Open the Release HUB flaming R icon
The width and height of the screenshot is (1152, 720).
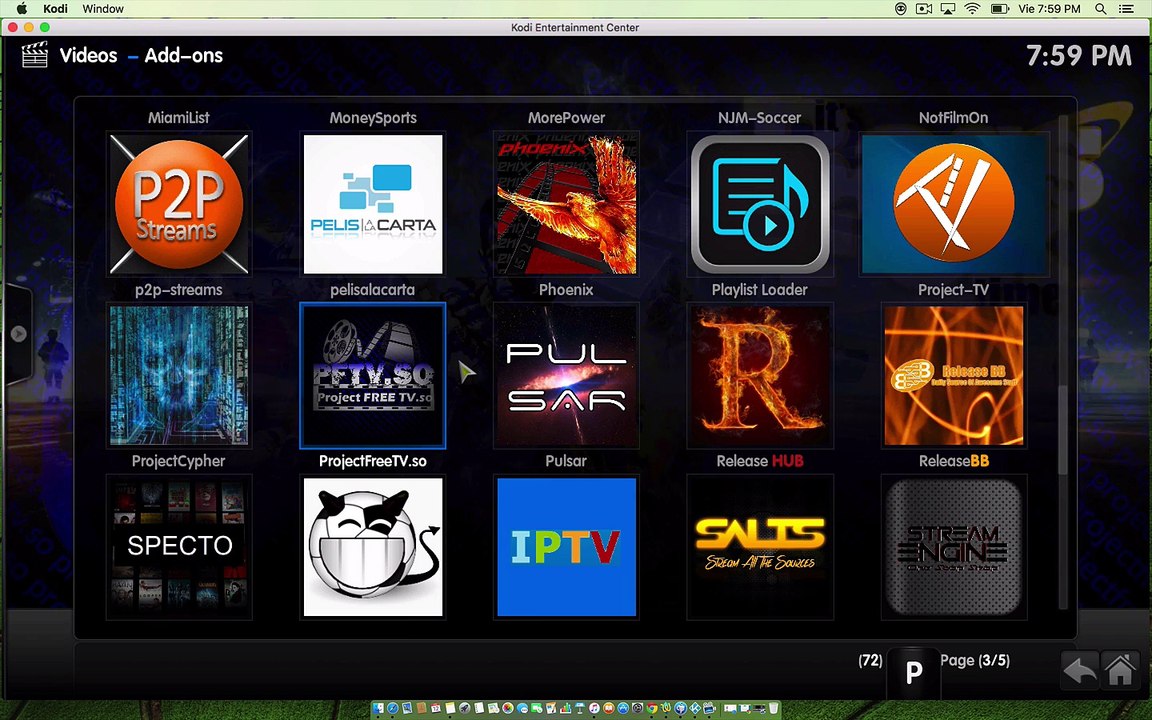[x=760, y=375]
